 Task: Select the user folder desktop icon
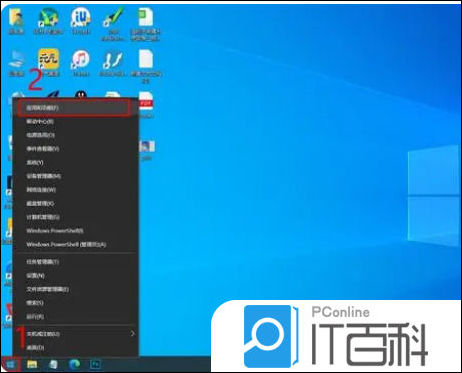click(x=16, y=21)
